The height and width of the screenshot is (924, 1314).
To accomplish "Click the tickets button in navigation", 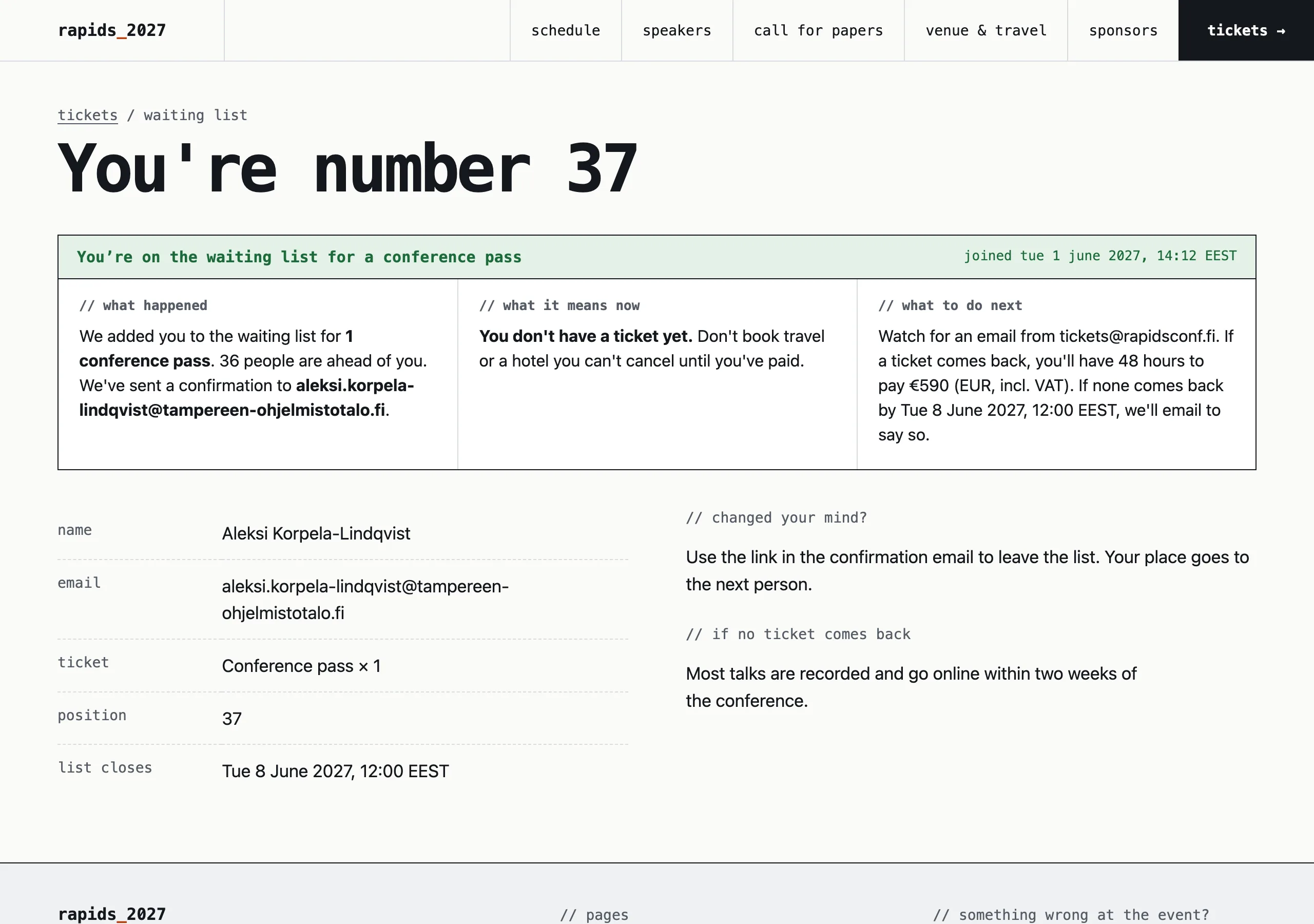I will [1246, 30].
